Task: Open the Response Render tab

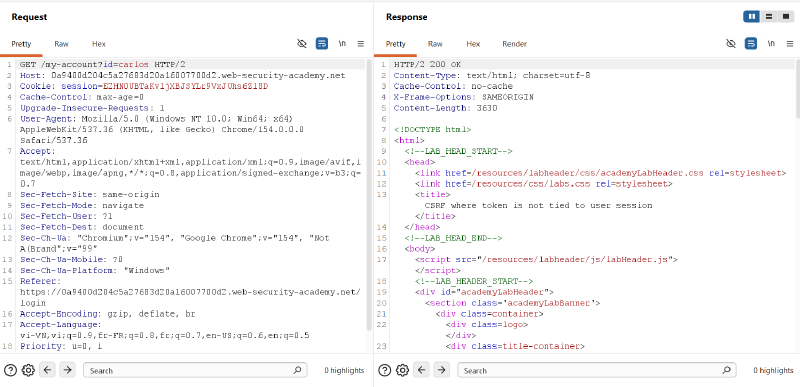Action: [x=514, y=44]
